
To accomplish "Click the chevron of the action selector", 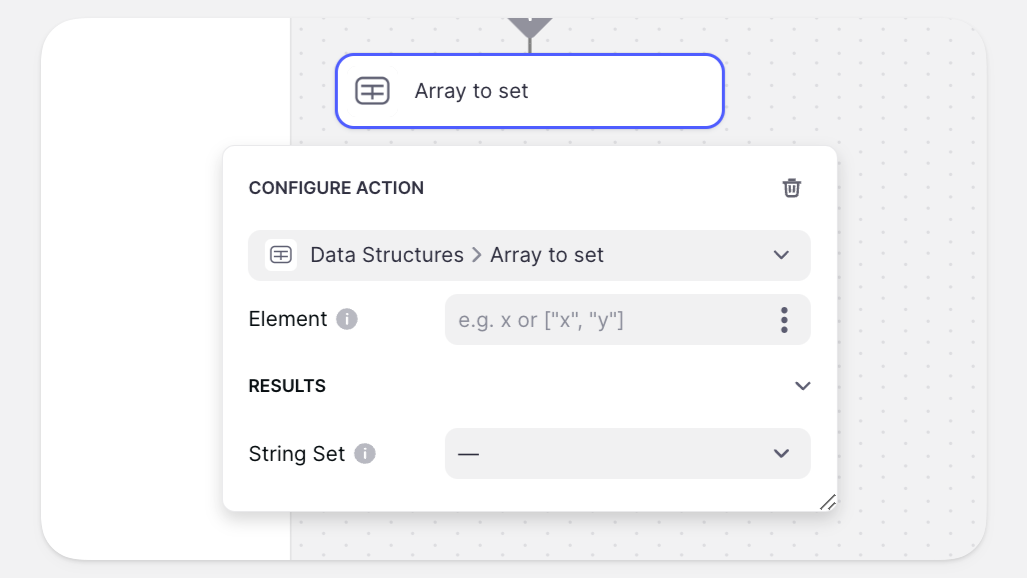I will pos(782,255).
